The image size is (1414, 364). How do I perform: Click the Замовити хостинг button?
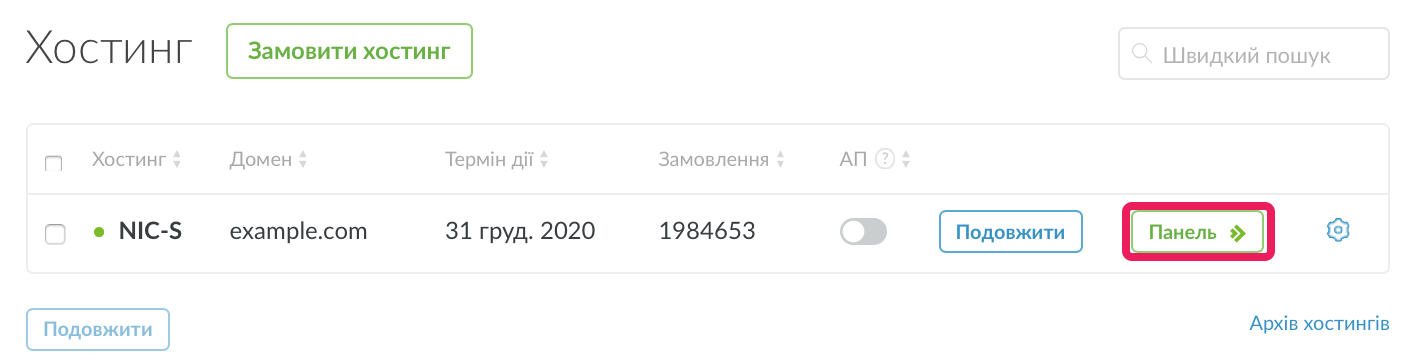[x=349, y=51]
